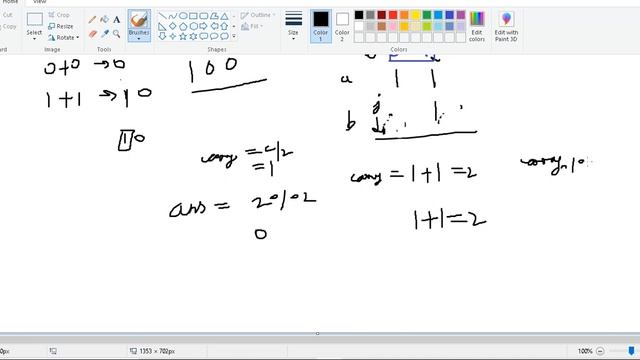Select Color 1 foreground box
640x360 pixels.
pos(321,27)
